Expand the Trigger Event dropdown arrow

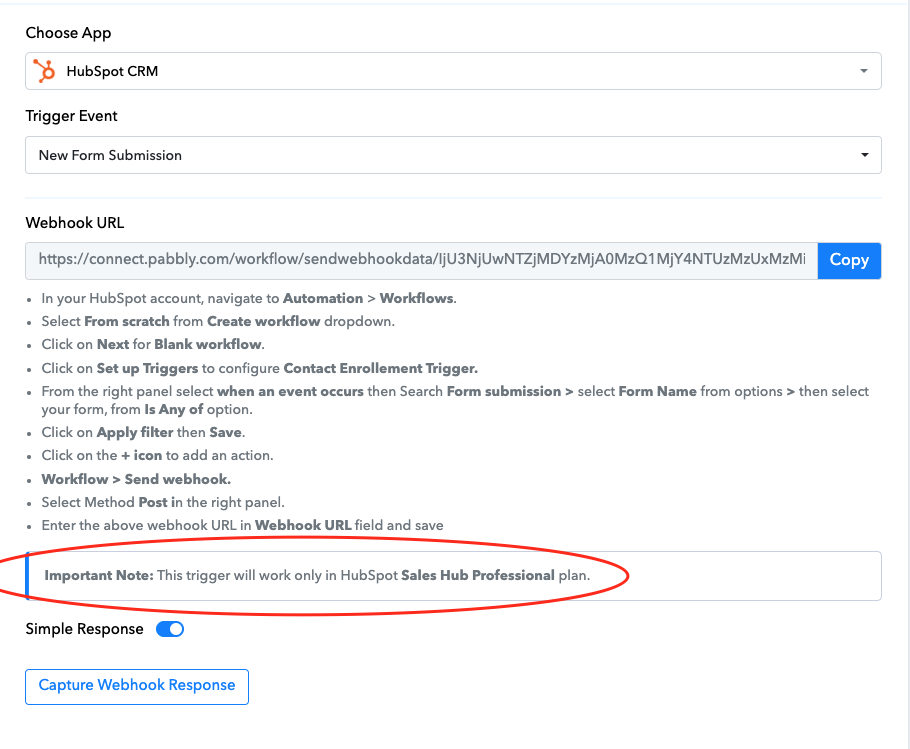[864, 155]
